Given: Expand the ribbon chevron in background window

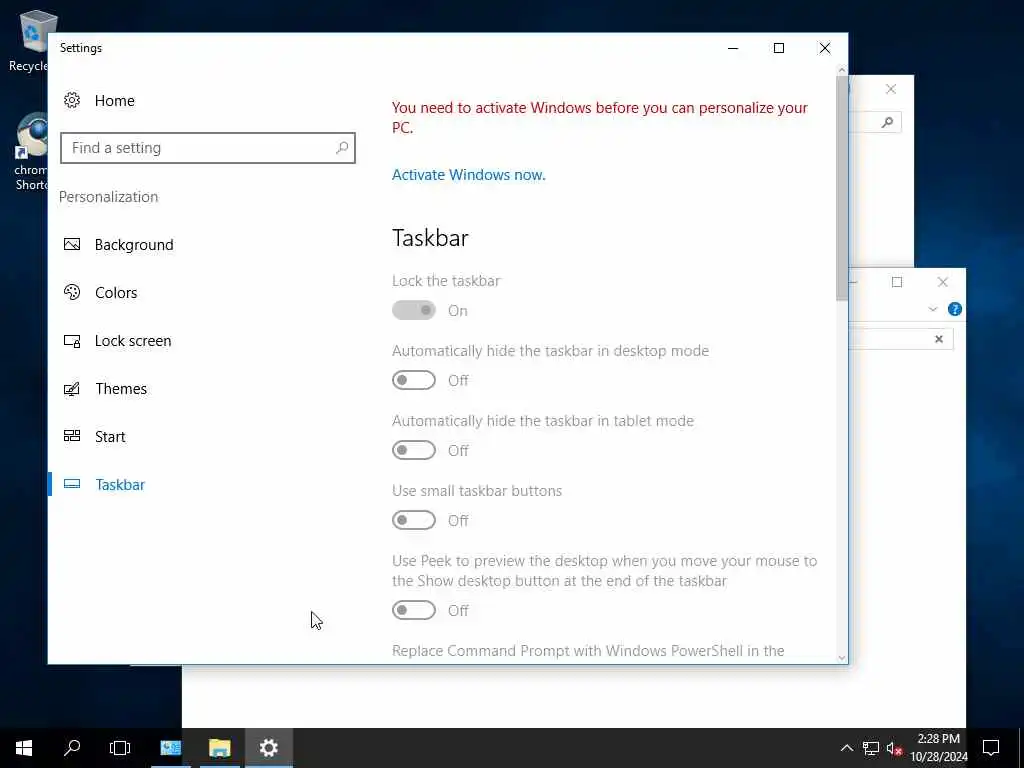Looking at the screenshot, I should pos(933,310).
